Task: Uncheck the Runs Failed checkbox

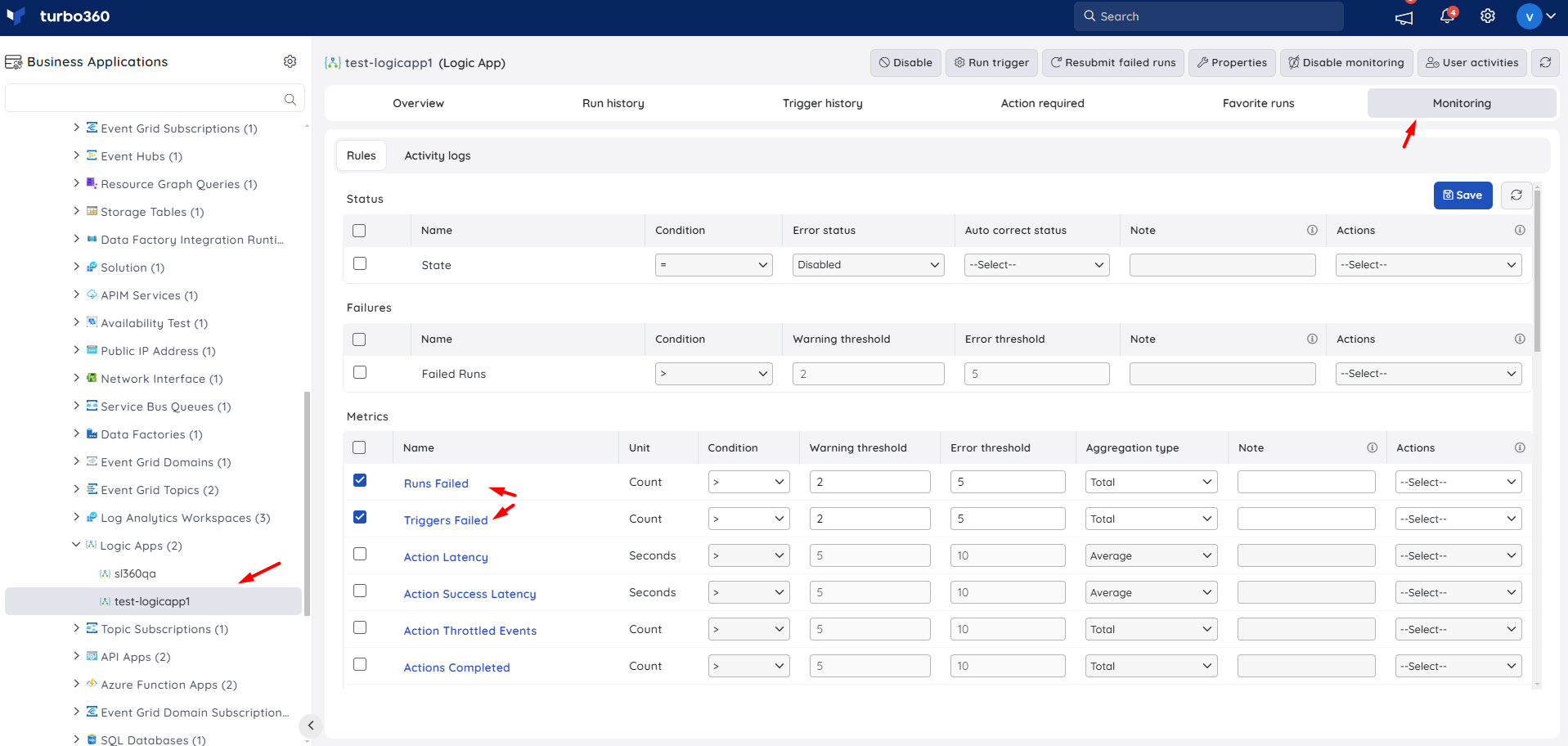Action: pos(360,480)
